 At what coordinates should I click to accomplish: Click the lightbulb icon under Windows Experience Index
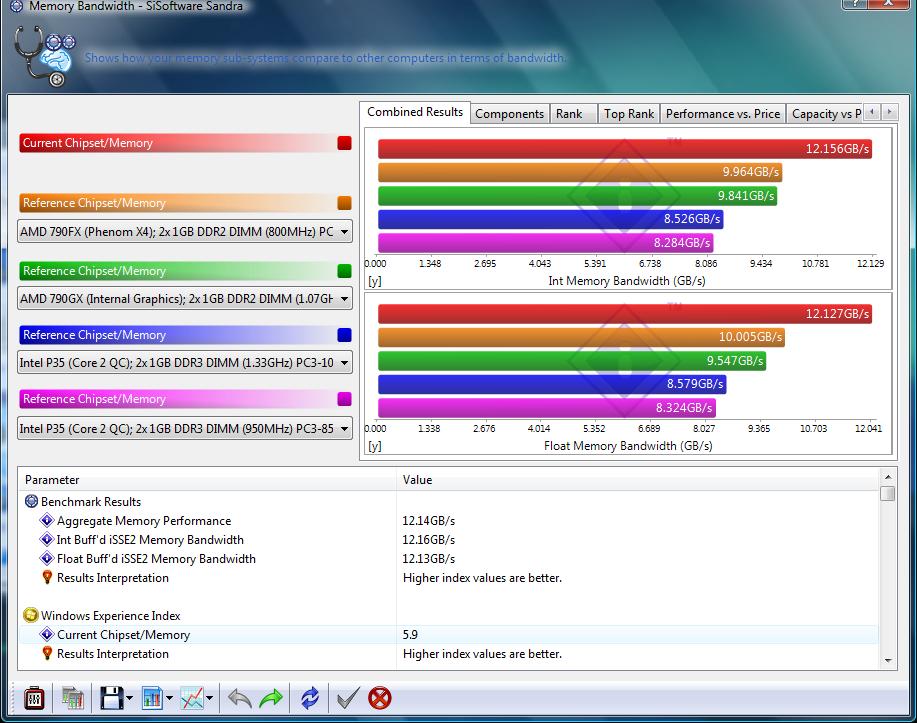(x=47, y=653)
